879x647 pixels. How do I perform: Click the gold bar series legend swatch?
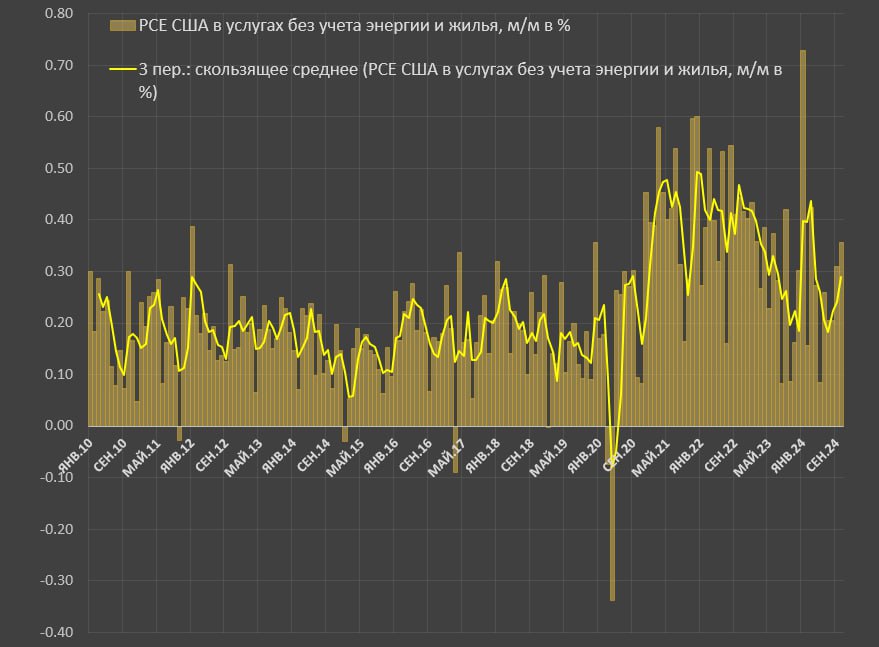pos(121,25)
